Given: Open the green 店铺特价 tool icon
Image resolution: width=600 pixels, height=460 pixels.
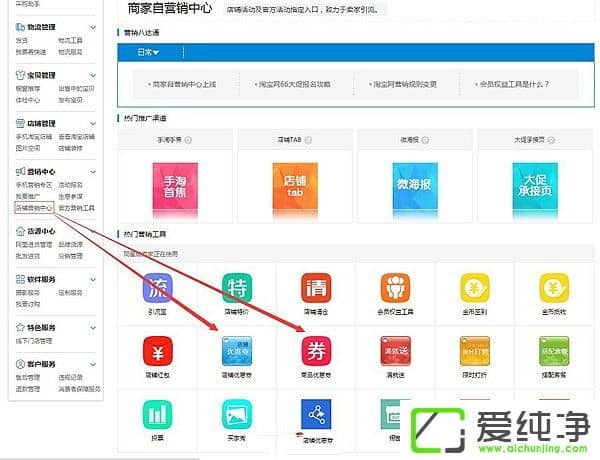Looking at the screenshot, I should [x=238, y=288].
